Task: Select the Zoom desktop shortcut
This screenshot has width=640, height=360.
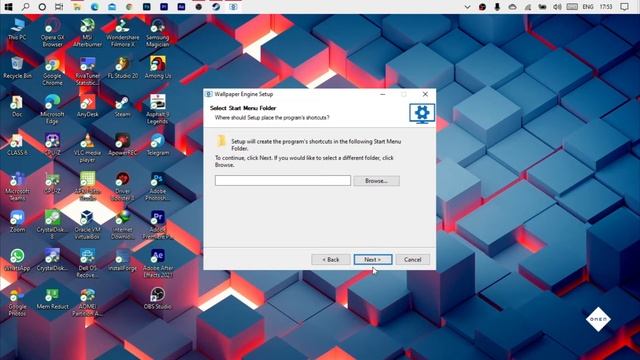Action: pos(17,222)
